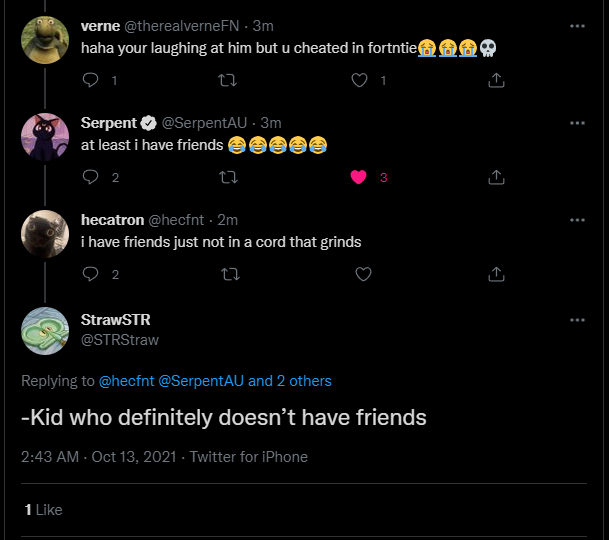Share Serpent's tweet
The image size is (609, 540).
click(x=495, y=177)
